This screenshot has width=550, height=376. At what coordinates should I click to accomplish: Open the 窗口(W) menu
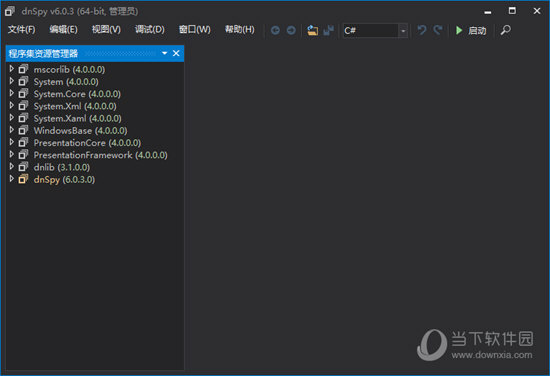pos(195,30)
